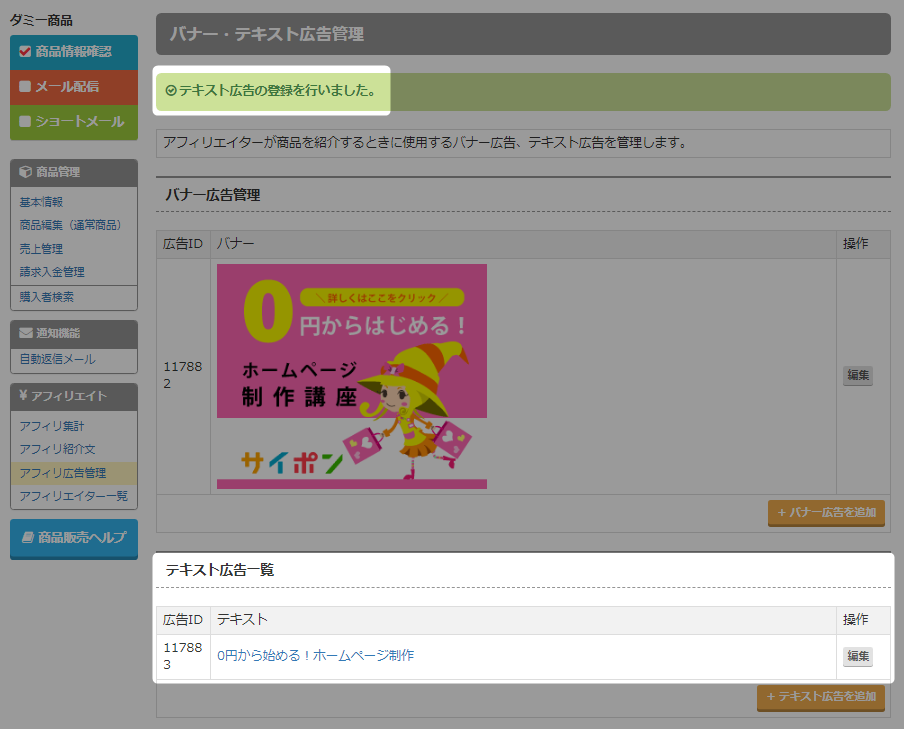The width and height of the screenshot is (904, 729).
Task: Toggle the checkbox icon beside ショートメール
Action: coord(25,121)
